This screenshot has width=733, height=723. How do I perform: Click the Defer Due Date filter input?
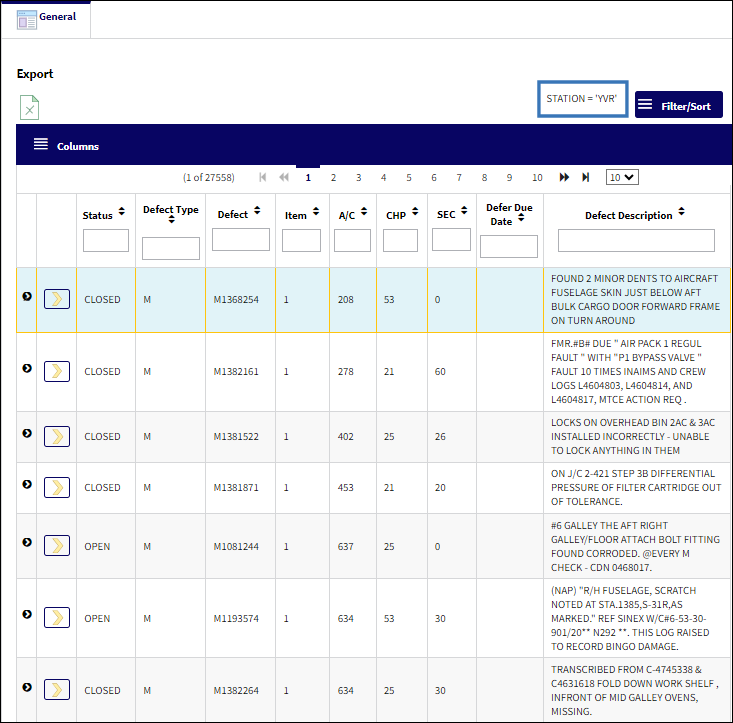point(509,246)
